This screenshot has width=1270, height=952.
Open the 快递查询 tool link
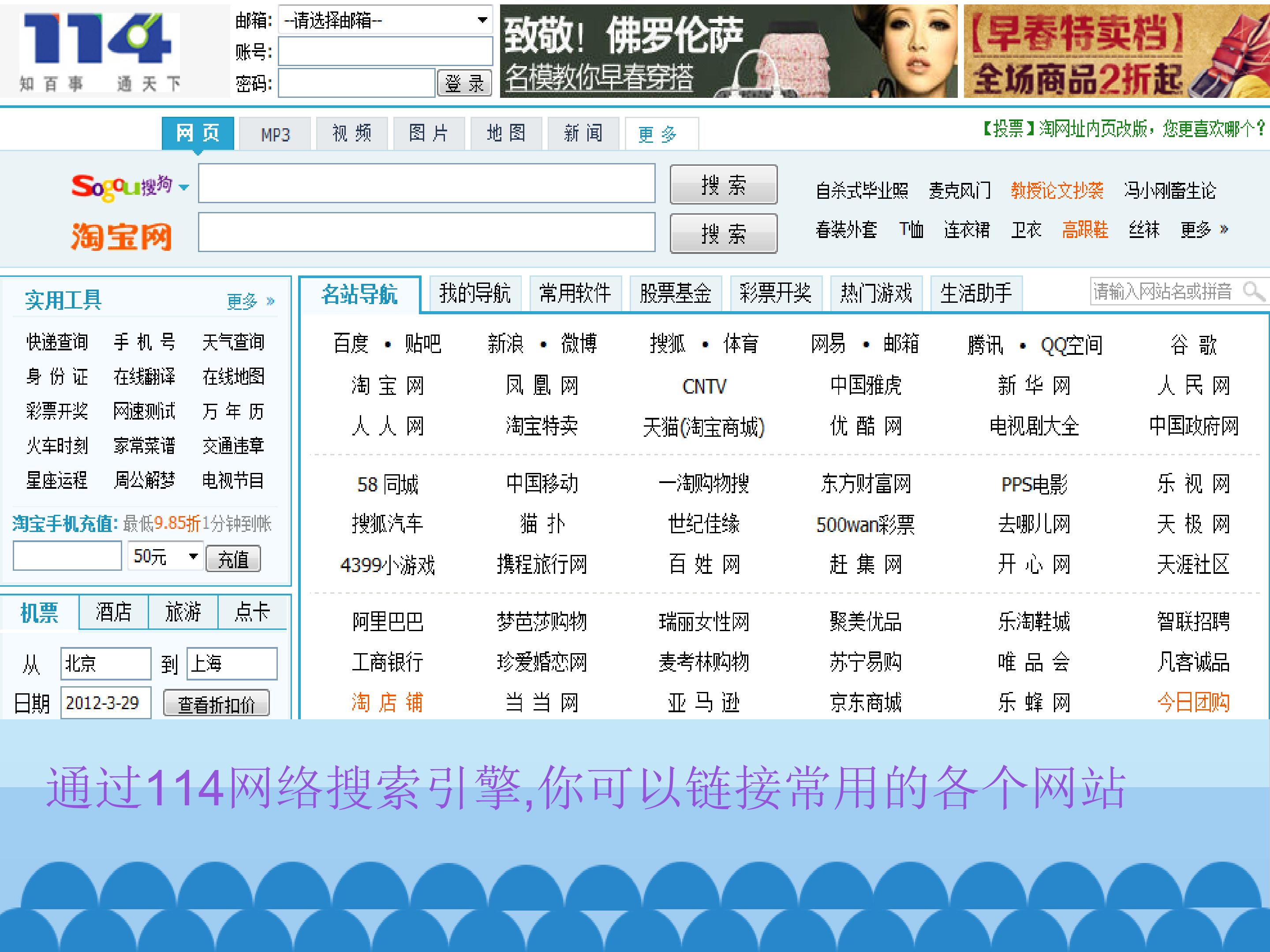pyautogui.click(x=57, y=342)
